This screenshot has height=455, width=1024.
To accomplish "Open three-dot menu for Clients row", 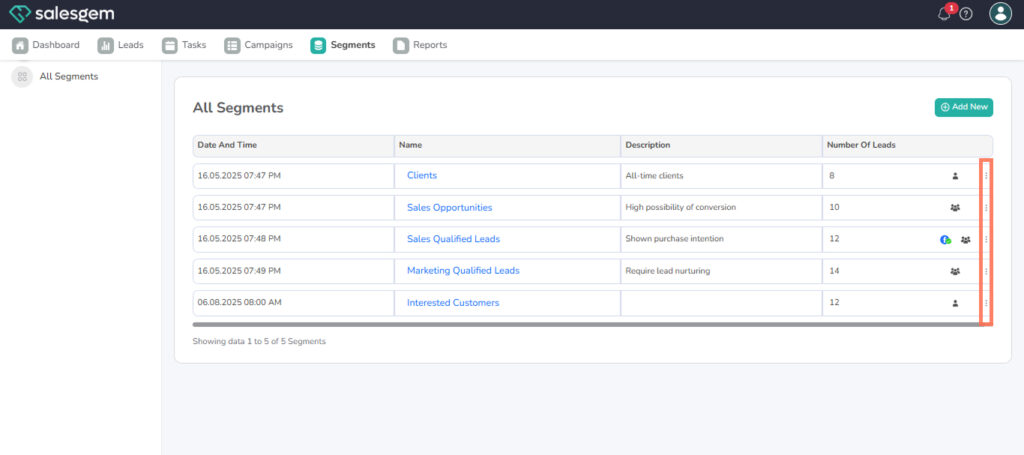I will point(986,176).
